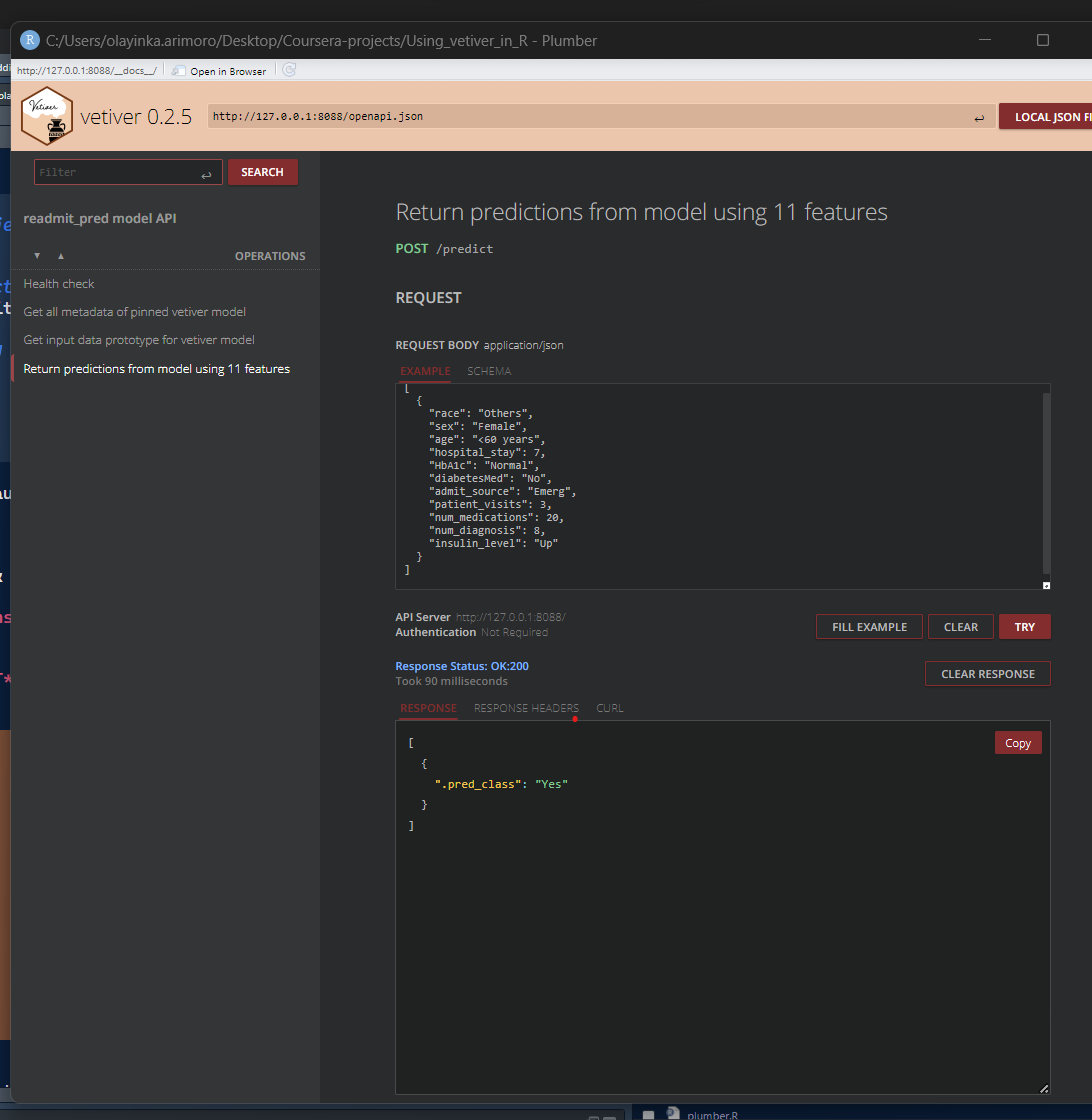Click the response box resize corner handle
1092x1120 pixels.
pyautogui.click(x=1043, y=1088)
